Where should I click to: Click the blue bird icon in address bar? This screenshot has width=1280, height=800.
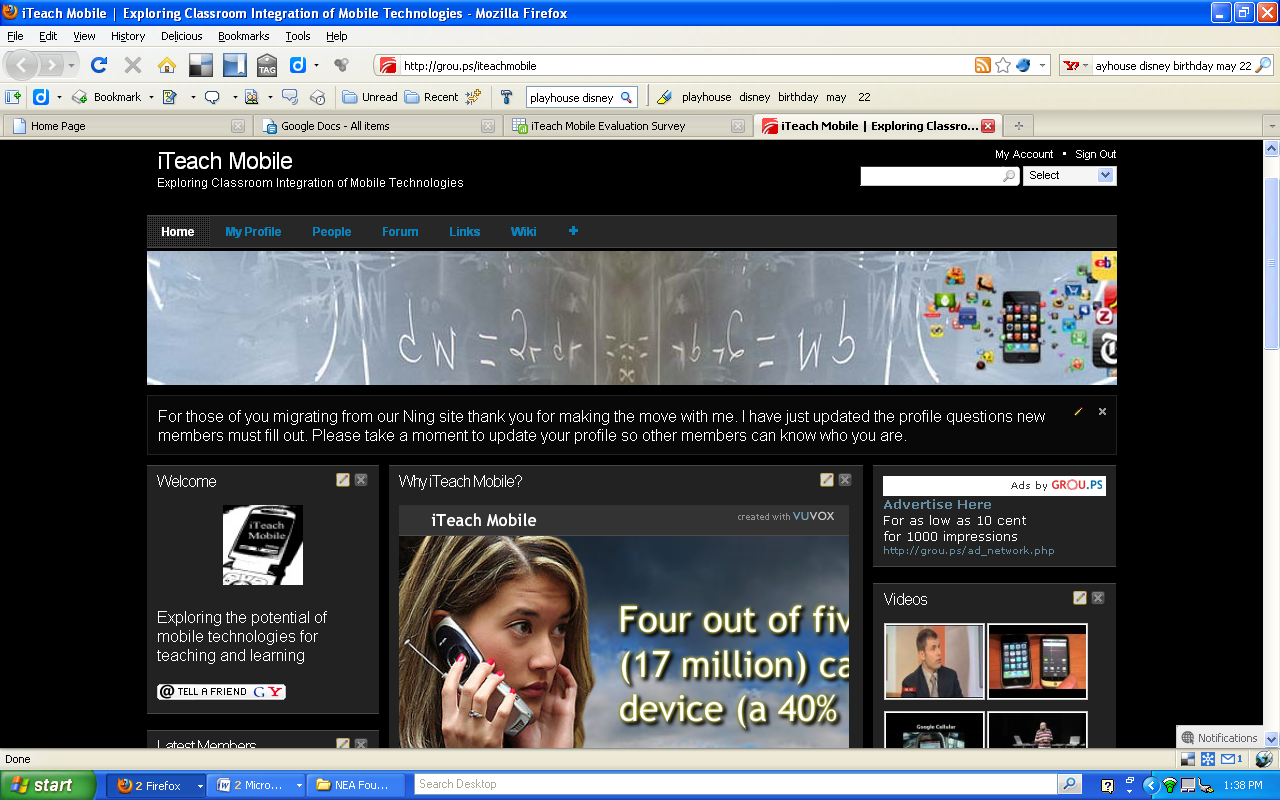tap(1023, 65)
